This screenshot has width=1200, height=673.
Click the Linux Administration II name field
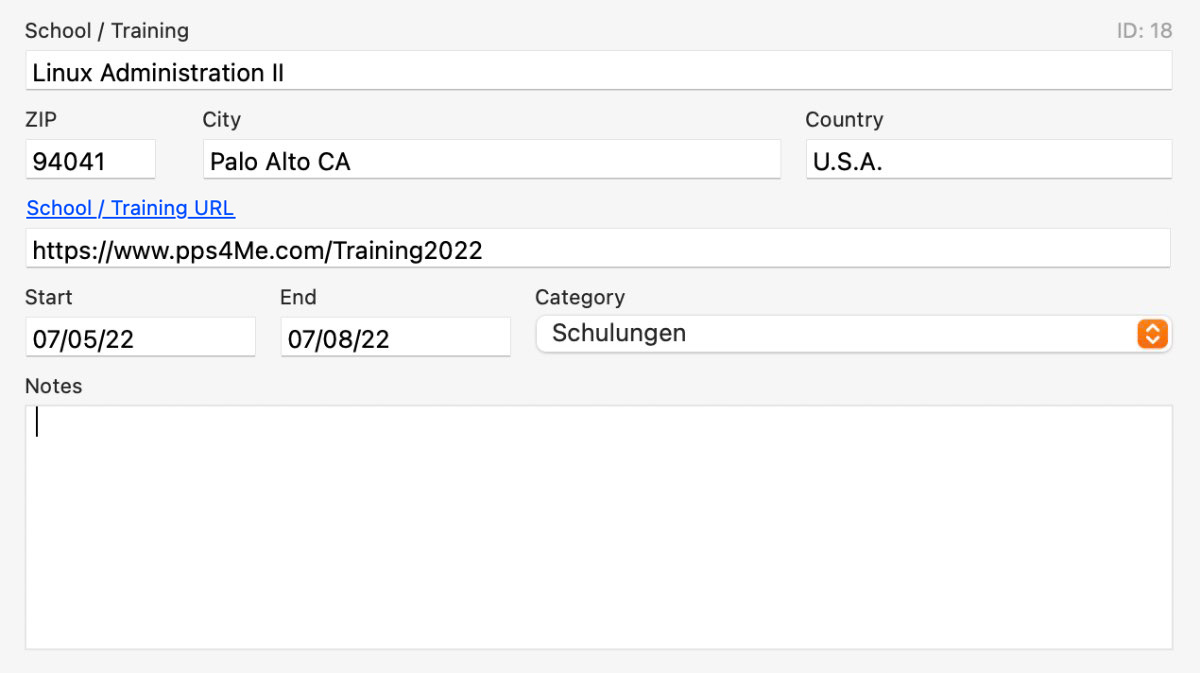598,72
